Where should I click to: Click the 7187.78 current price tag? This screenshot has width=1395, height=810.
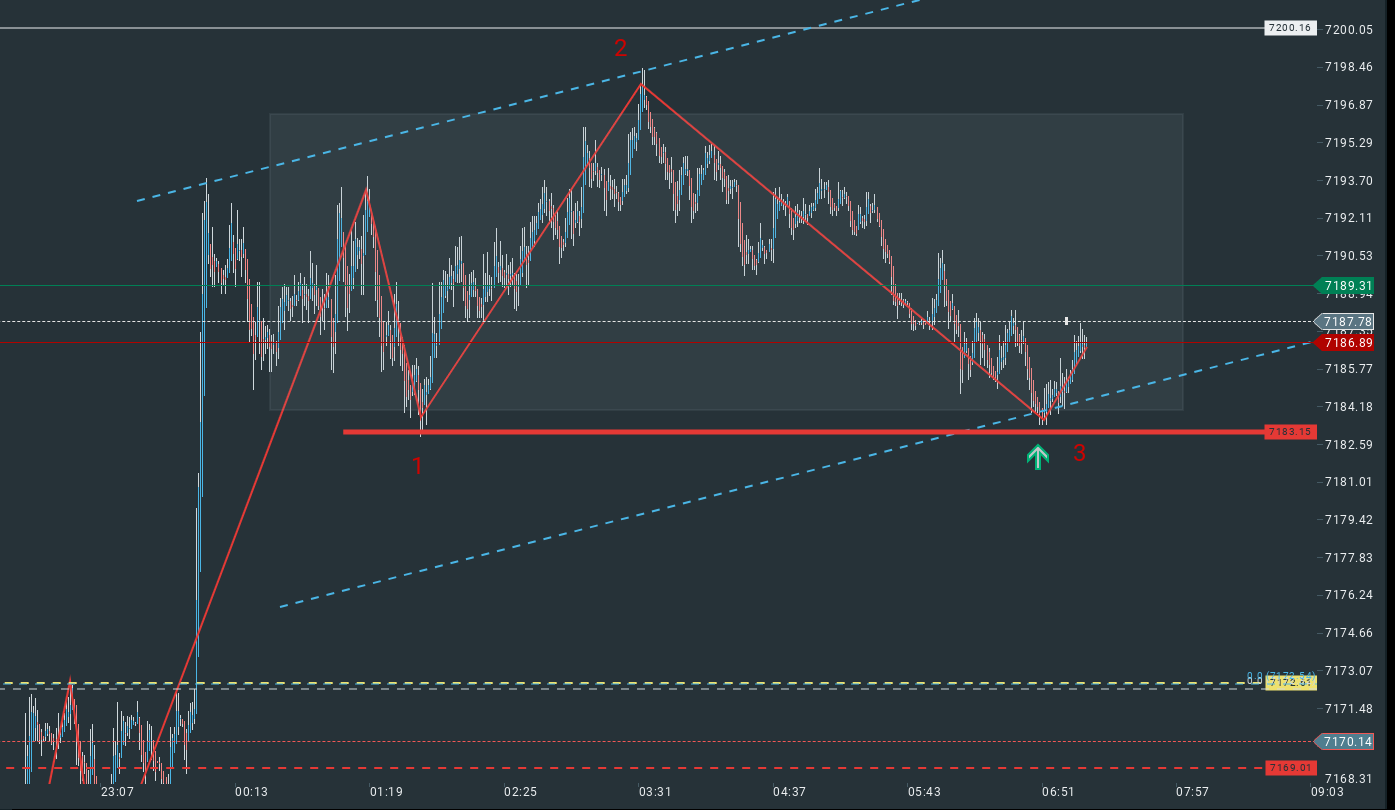[1346, 321]
